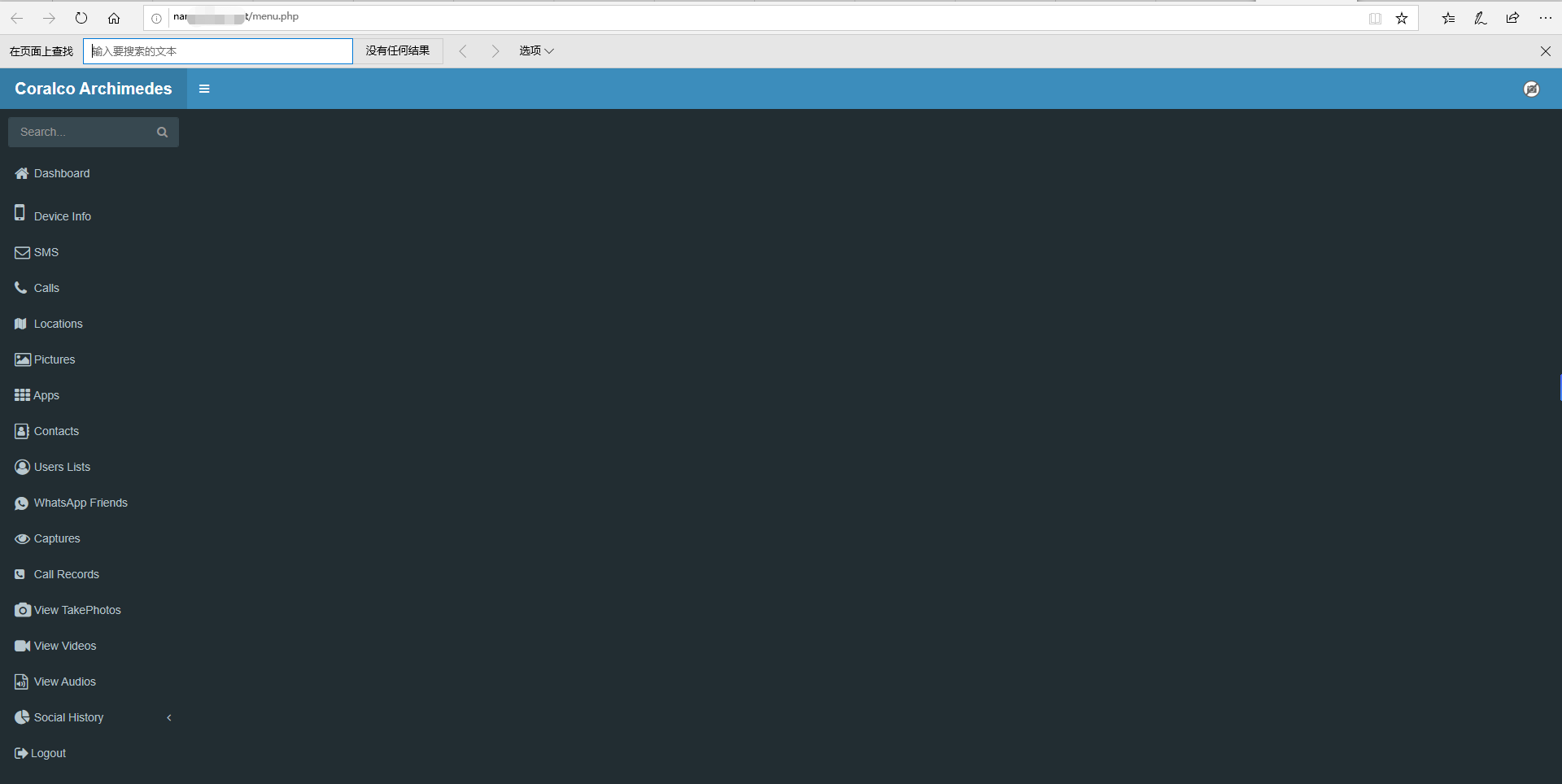The width and height of the screenshot is (1562, 784).
Task: Open the find bar 选项 dropdown
Action: point(536,50)
